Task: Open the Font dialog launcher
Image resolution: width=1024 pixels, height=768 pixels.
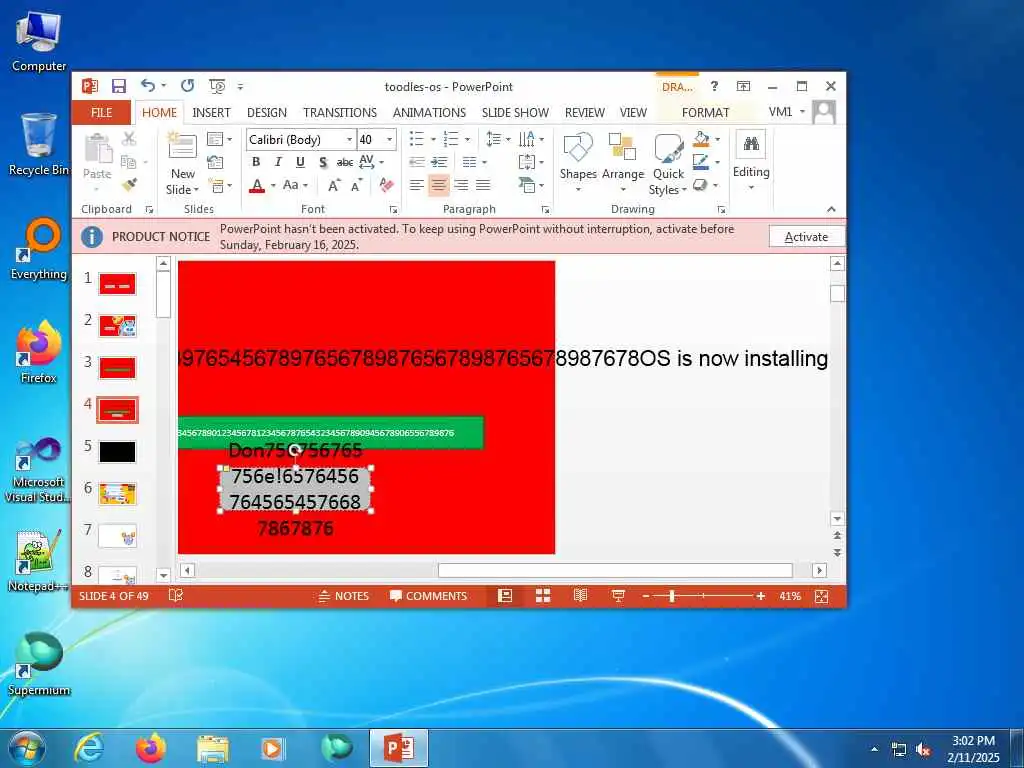Action: pos(394,210)
